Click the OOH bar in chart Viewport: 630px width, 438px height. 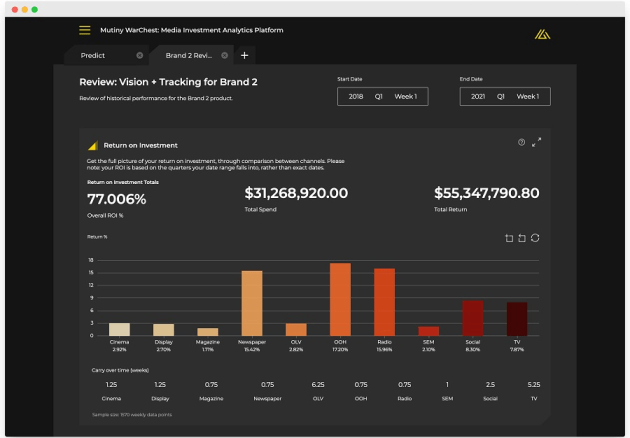340,299
